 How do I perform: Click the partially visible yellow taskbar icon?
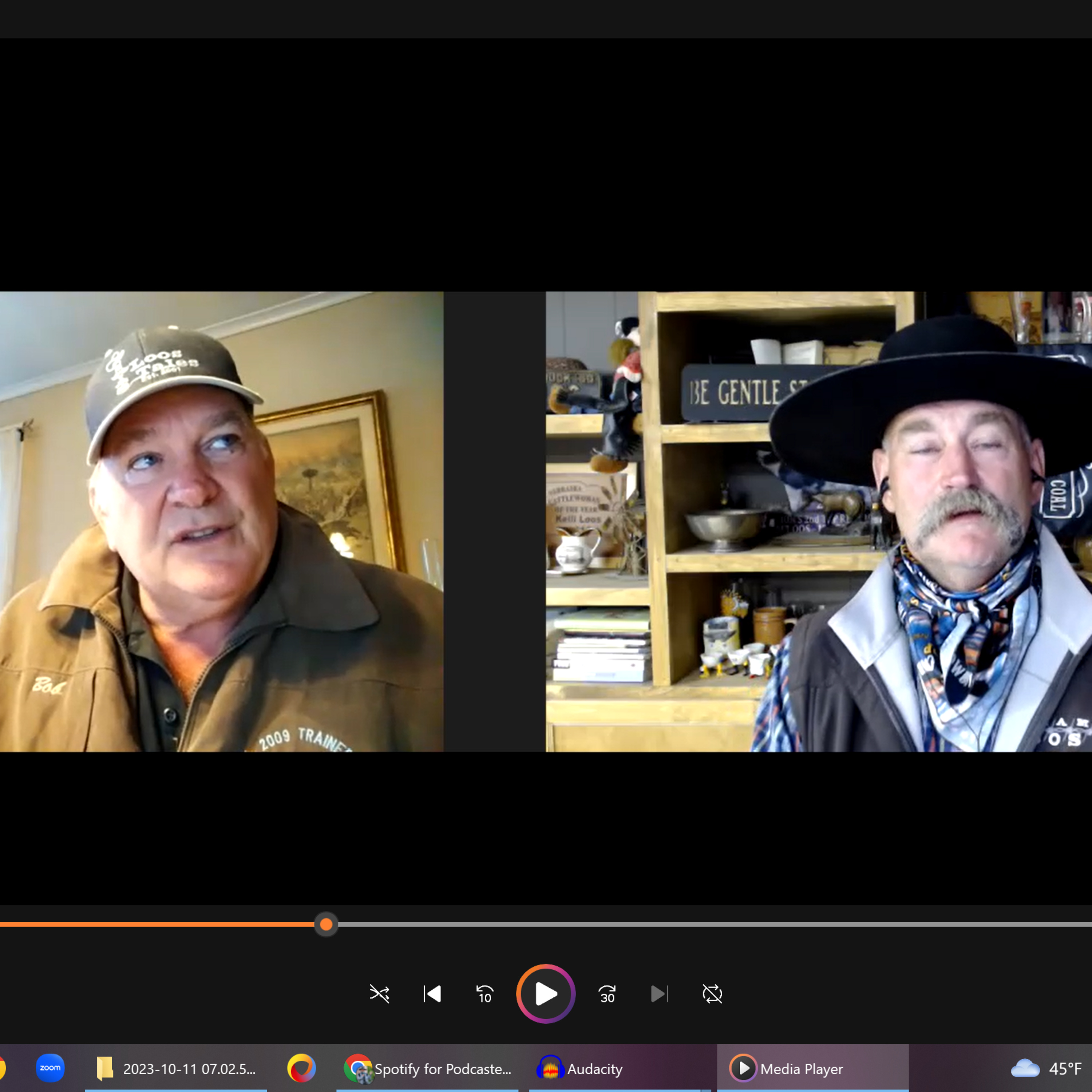[x=2, y=1068]
